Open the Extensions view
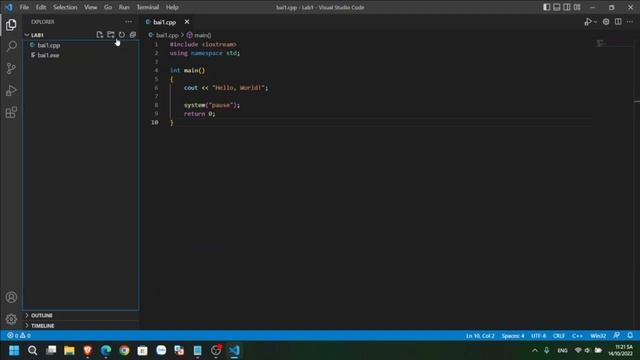This screenshot has height=360, width=640. (x=11, y=112)
